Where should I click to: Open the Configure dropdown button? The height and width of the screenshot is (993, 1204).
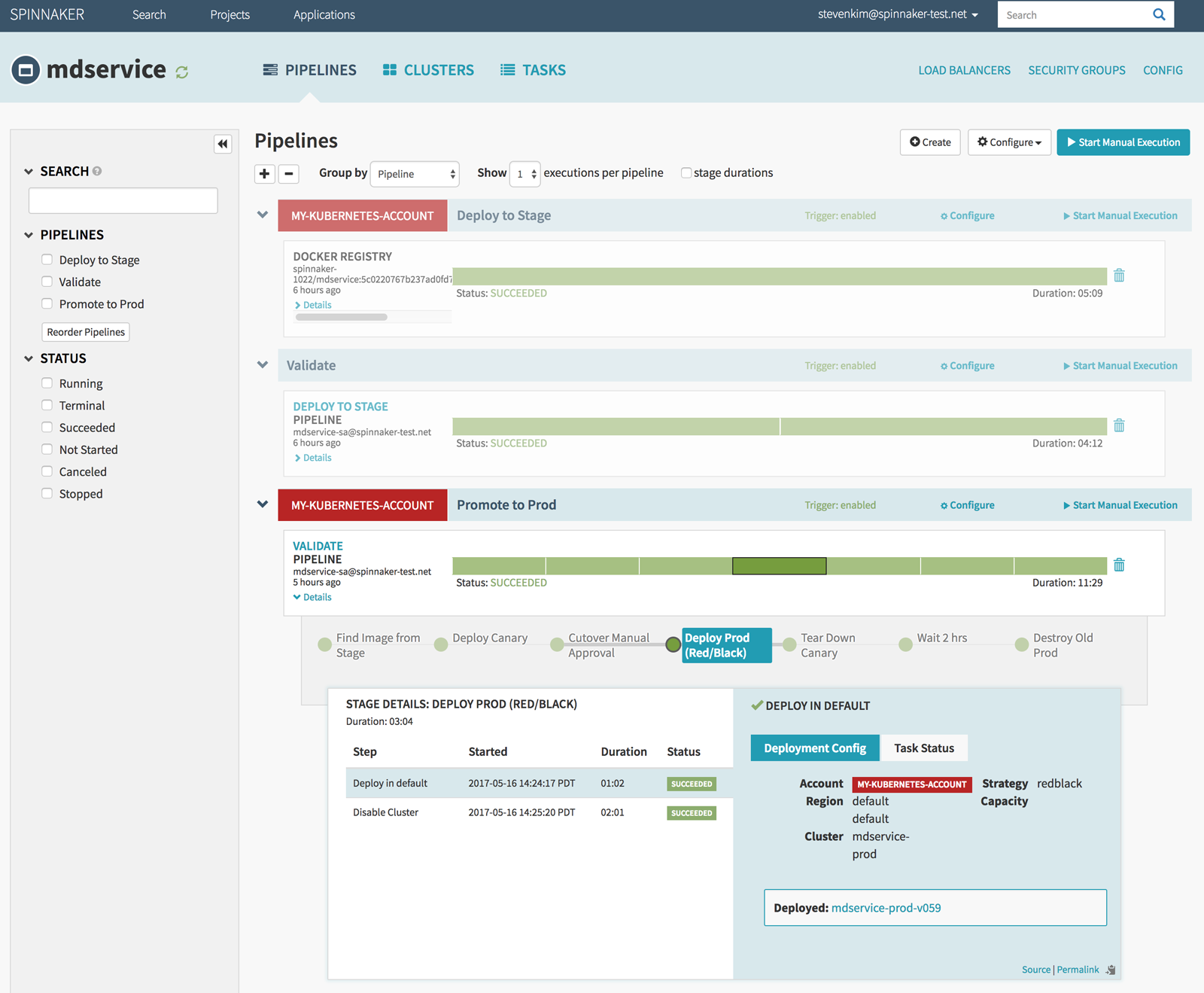1009,142
